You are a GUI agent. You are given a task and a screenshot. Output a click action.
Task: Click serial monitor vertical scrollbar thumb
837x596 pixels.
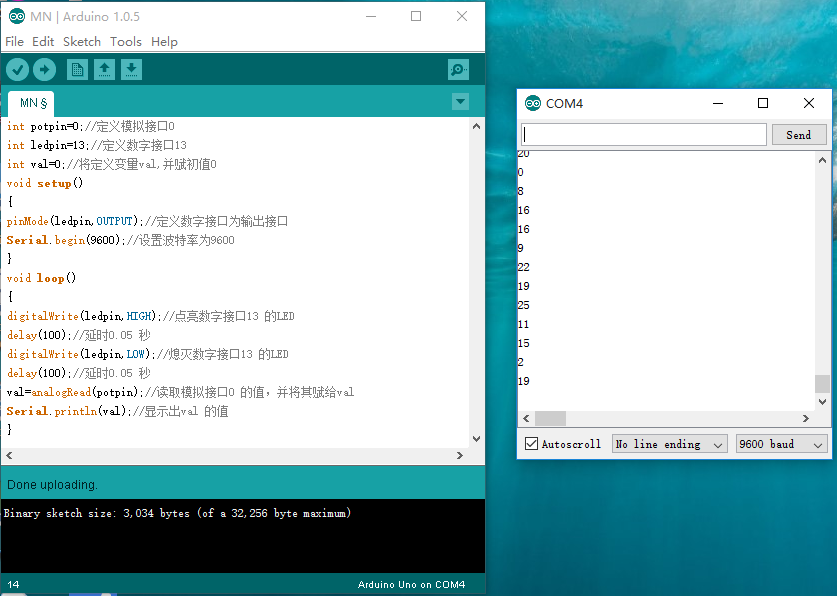coord(822,383)
